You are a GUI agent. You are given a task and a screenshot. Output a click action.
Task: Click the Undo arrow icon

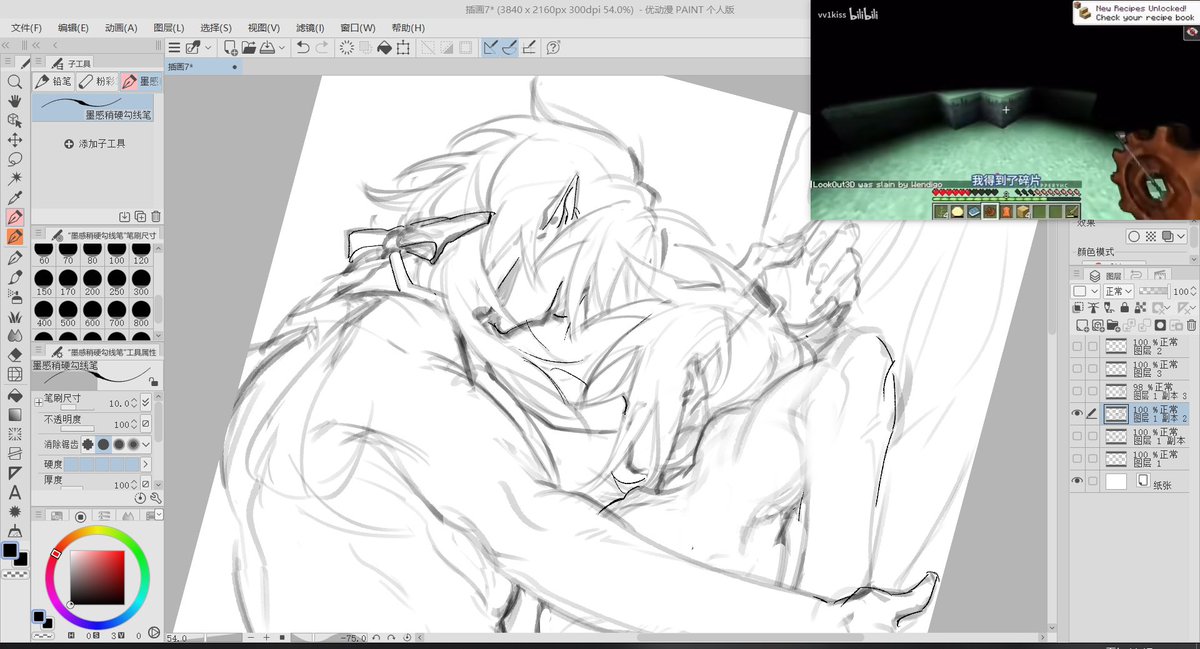click(x=303, y=47)
